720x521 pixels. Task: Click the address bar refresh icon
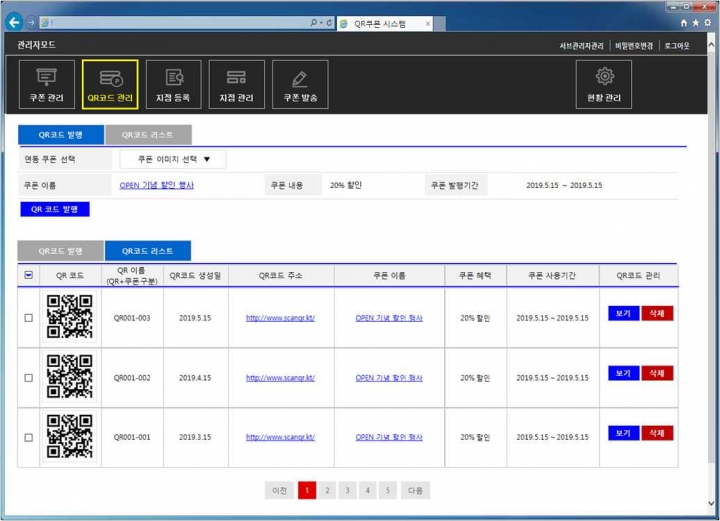click(329, 22)
